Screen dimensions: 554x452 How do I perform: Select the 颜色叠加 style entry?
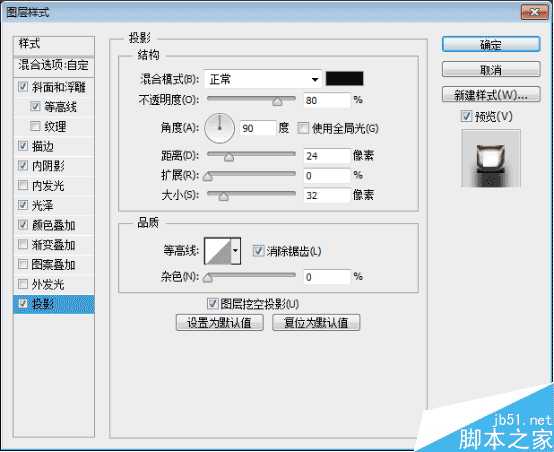coord(53,225)
